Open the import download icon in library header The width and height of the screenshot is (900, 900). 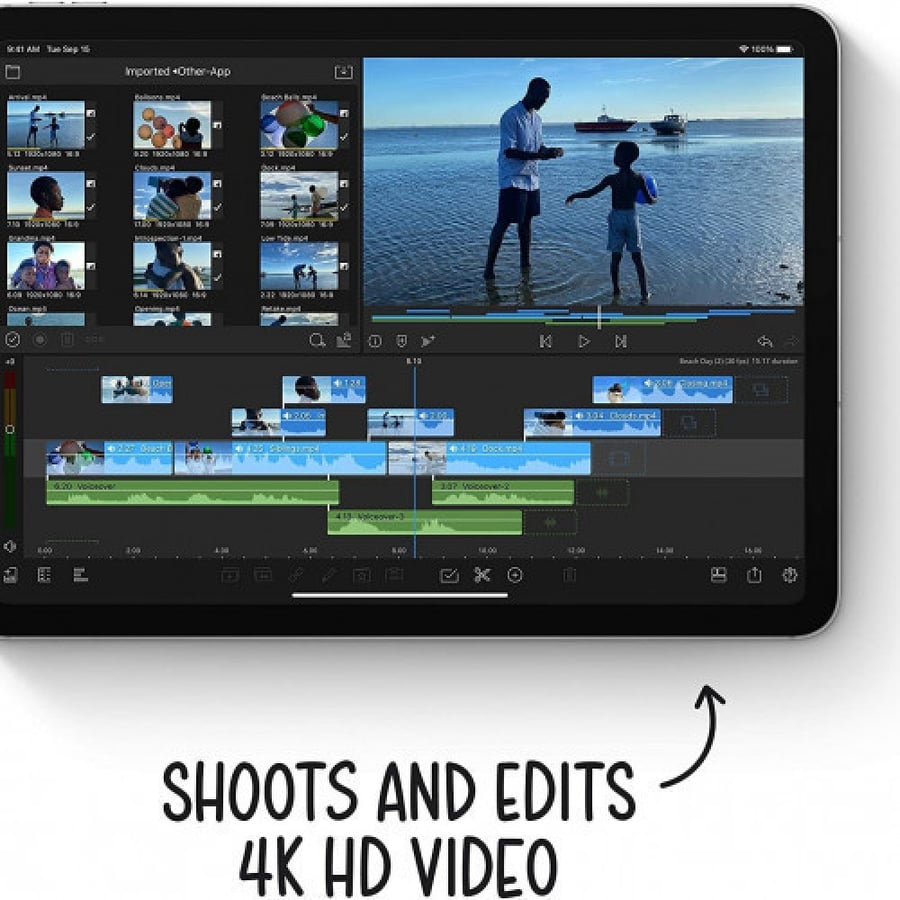click(x=343, y=72)
